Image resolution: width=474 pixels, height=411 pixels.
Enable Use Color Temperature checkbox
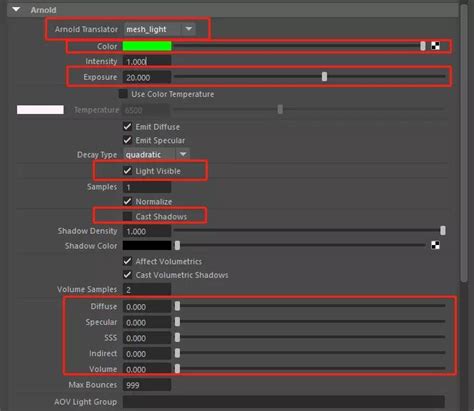123,94
